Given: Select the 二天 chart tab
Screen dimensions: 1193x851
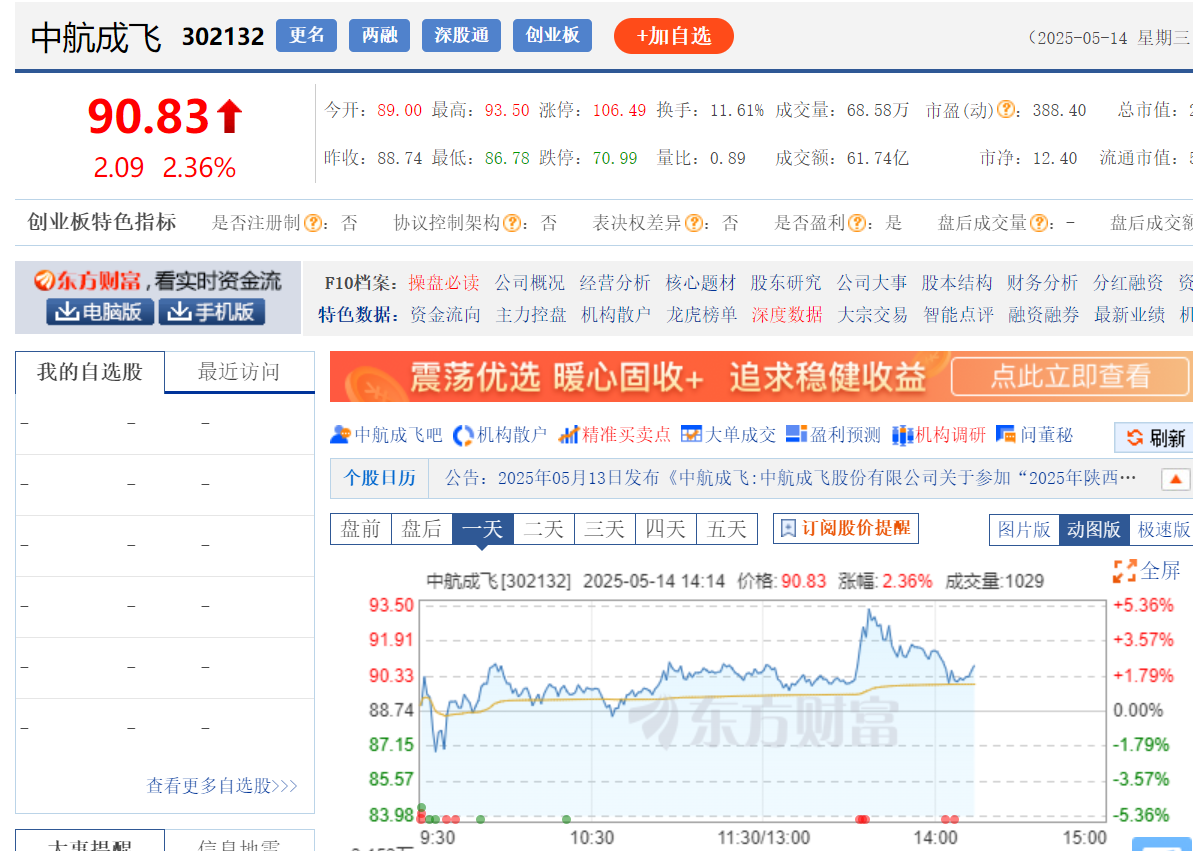Looking at the screenshot, I should [544, 529].
